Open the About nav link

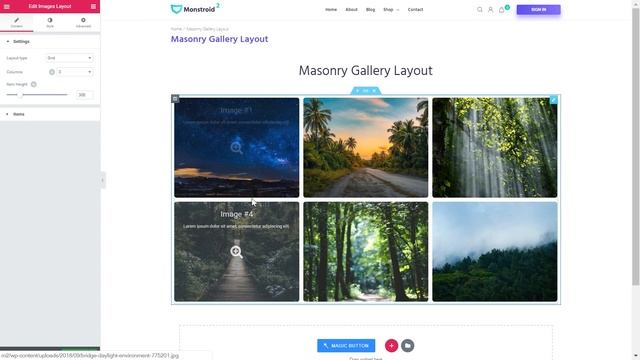351,9
